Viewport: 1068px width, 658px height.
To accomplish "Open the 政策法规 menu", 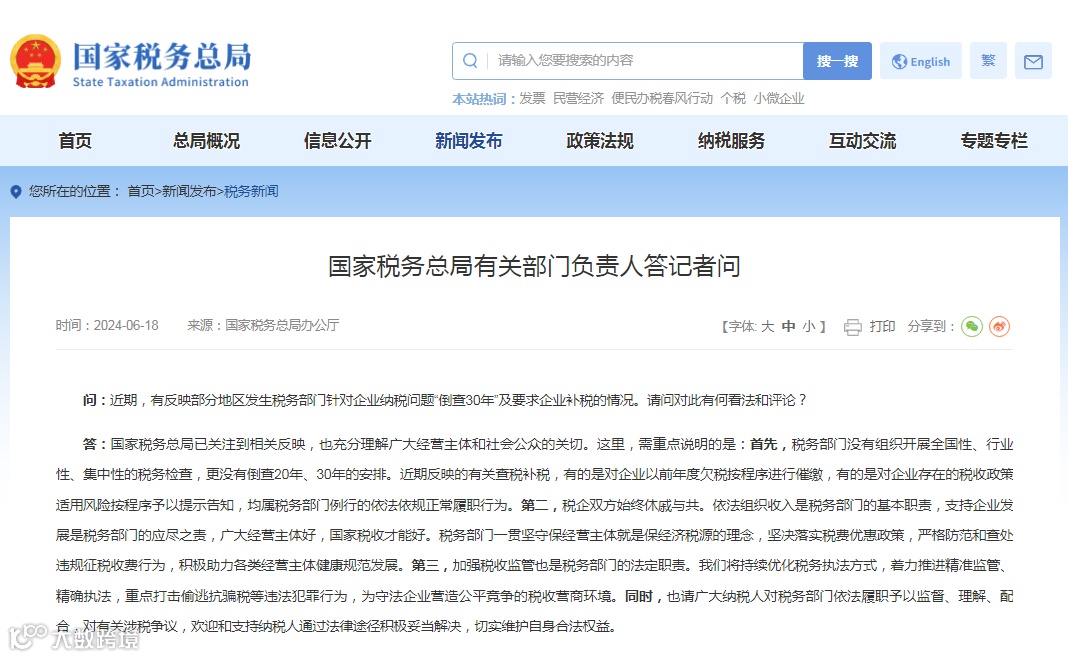I will pyautogui.click(x=600, y=141).
